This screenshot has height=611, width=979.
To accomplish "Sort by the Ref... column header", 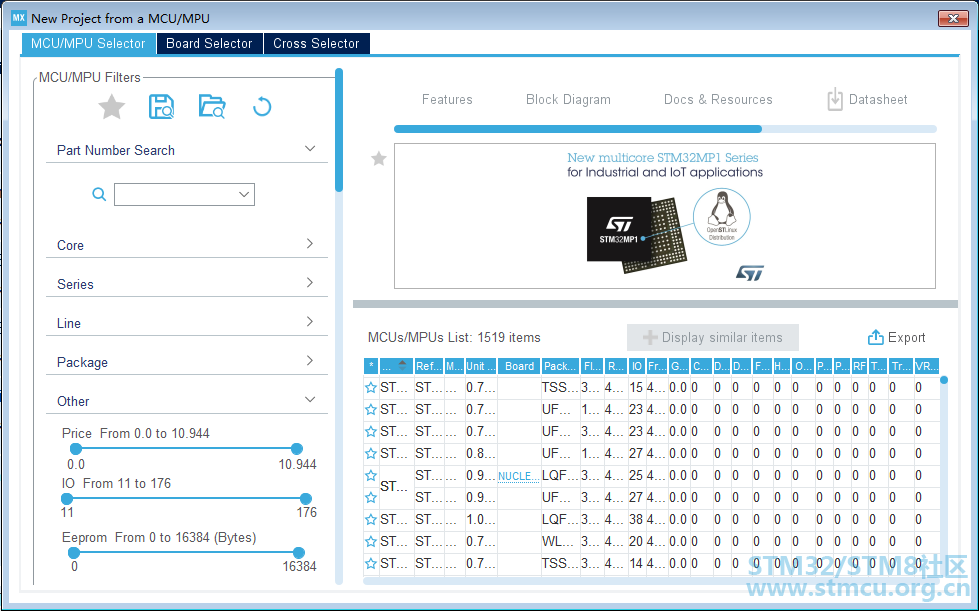I will (x=428, y=366).
